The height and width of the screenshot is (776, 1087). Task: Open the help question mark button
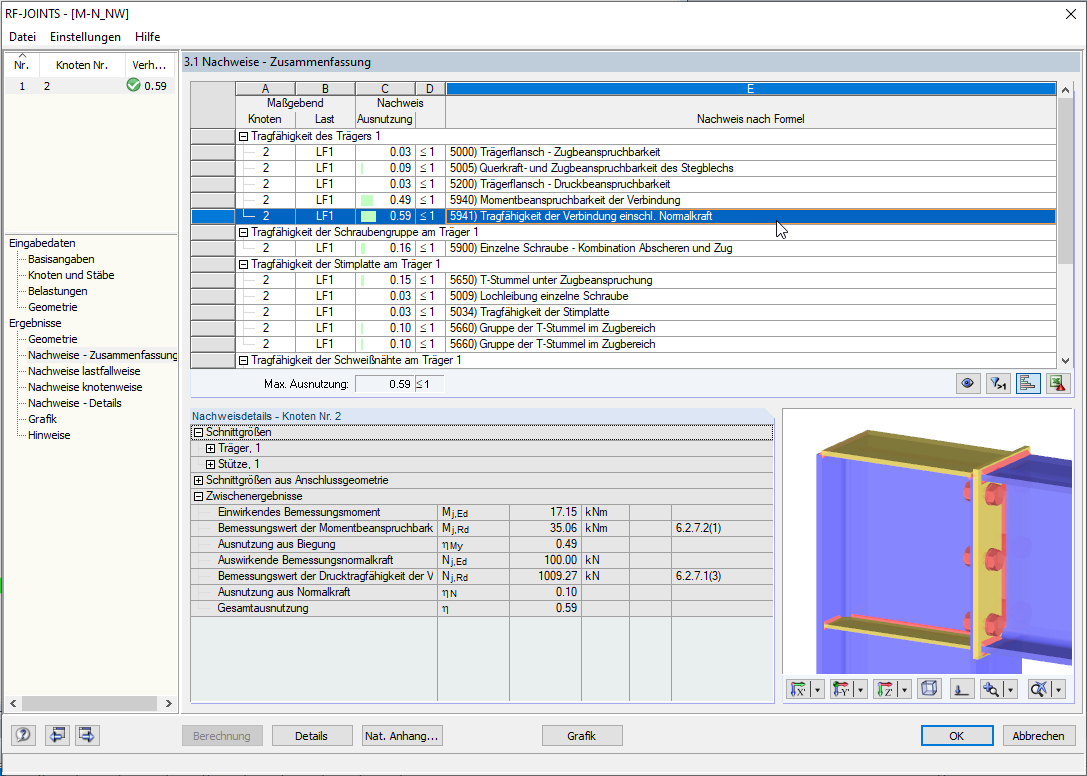click(x=23, y=734)
